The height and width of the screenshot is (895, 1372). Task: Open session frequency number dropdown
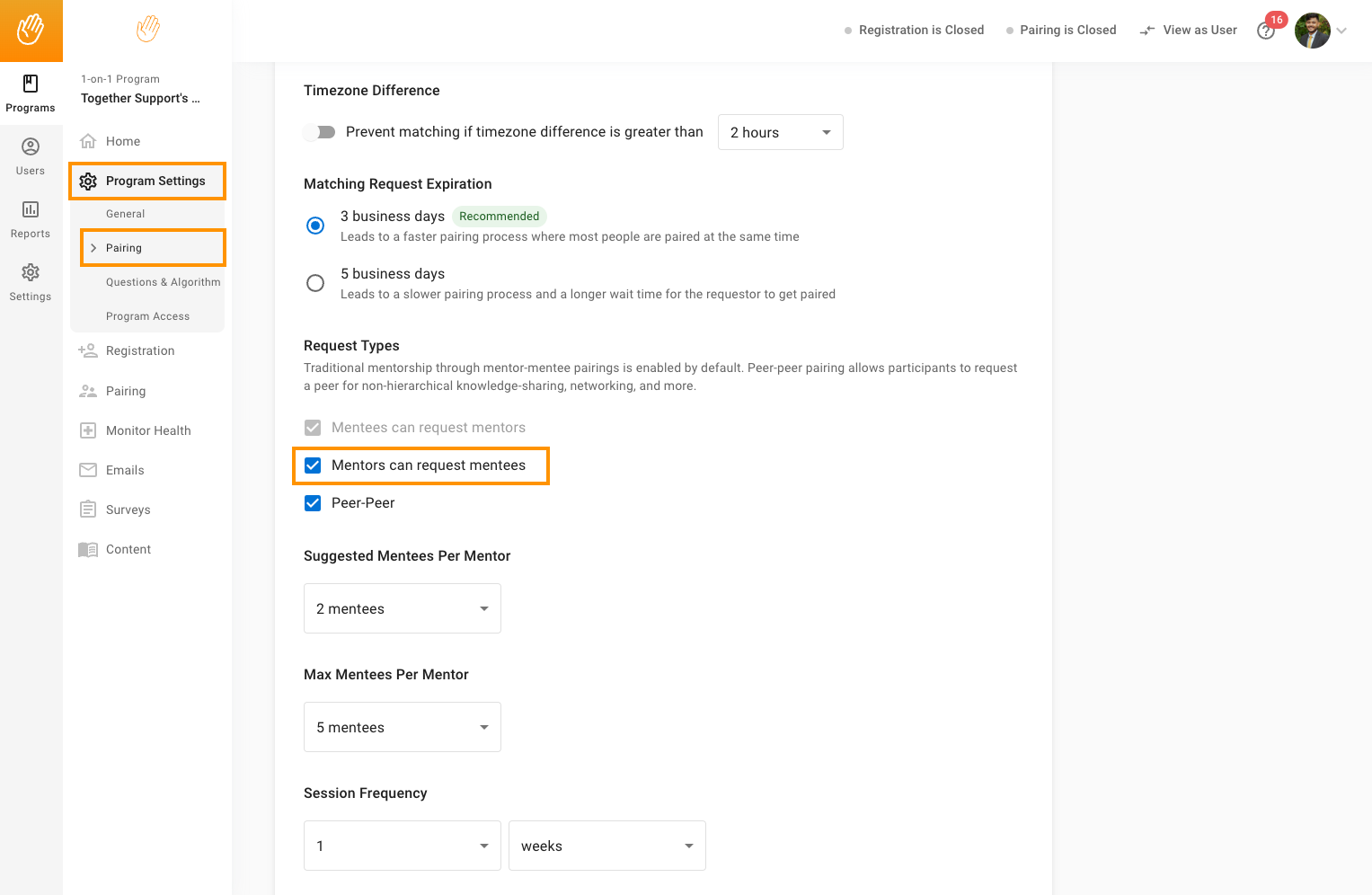click(403, 846)
